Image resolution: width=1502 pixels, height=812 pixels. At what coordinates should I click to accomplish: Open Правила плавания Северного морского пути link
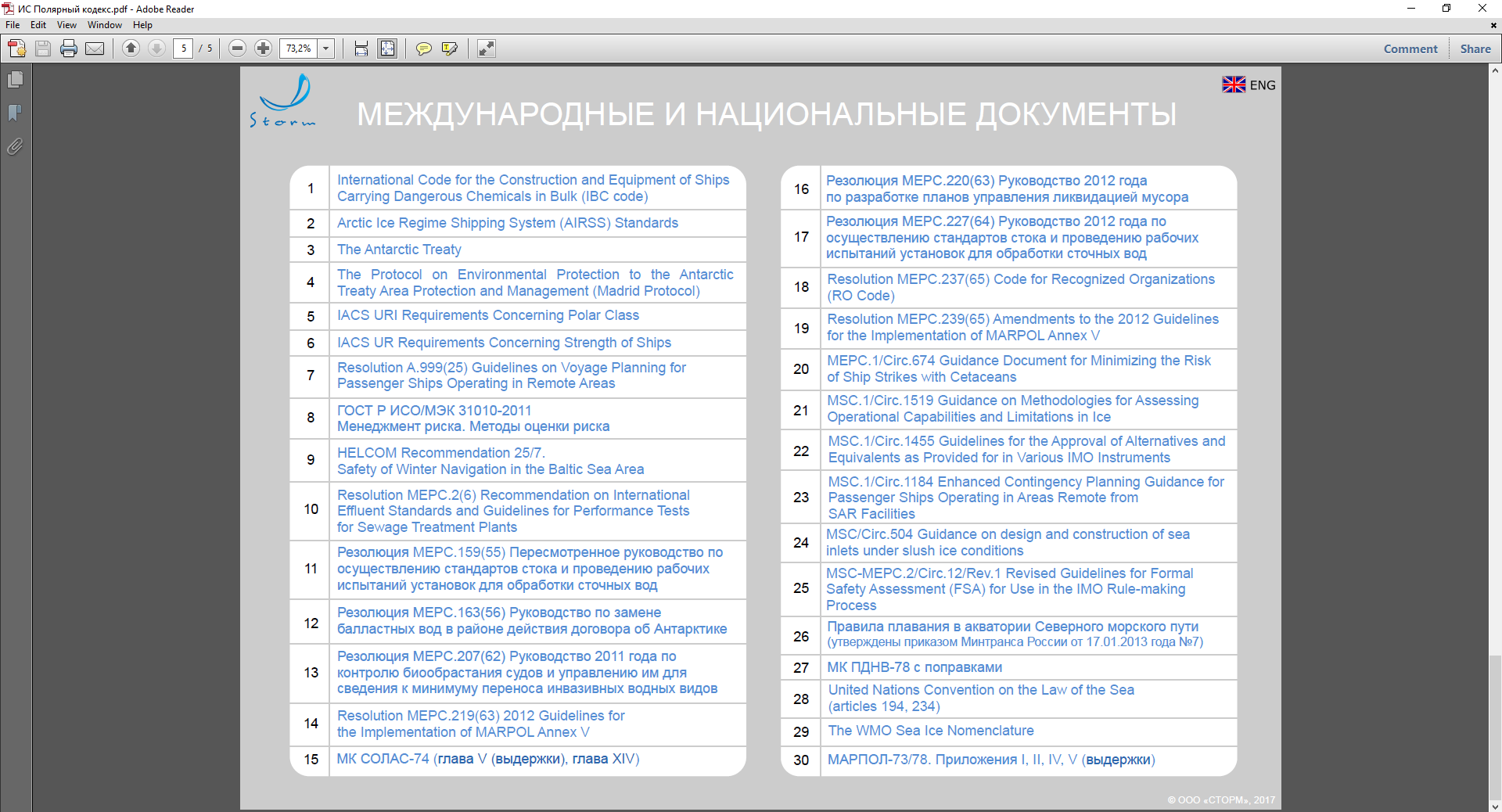1015,634
